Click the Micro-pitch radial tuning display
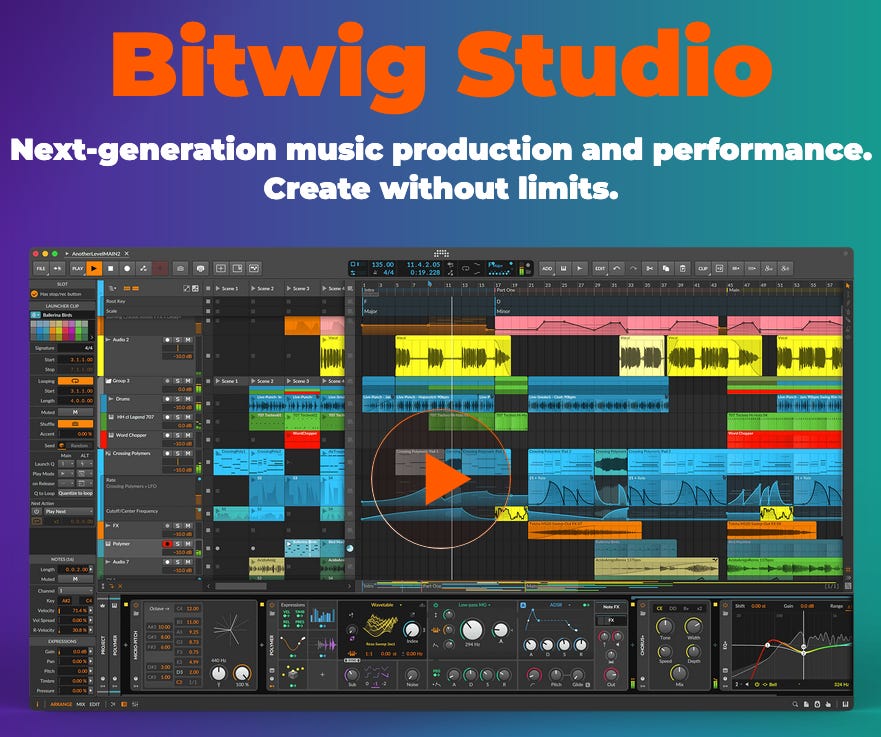 pos(230,628)
